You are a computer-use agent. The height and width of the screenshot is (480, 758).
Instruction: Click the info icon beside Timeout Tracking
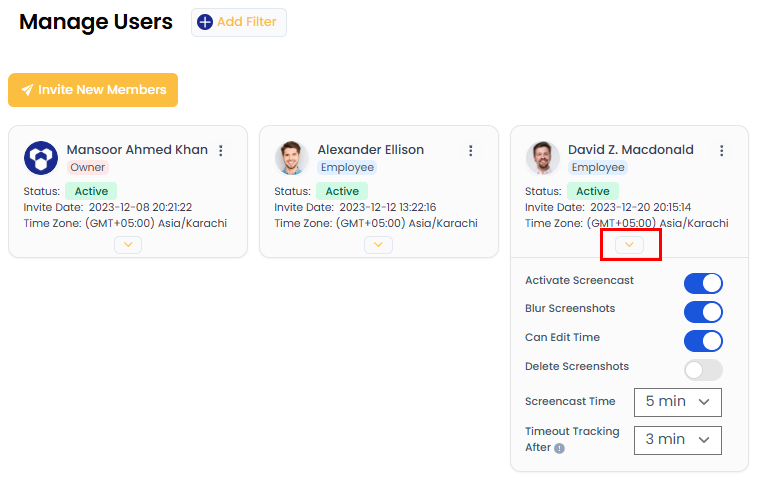(560, 449)
